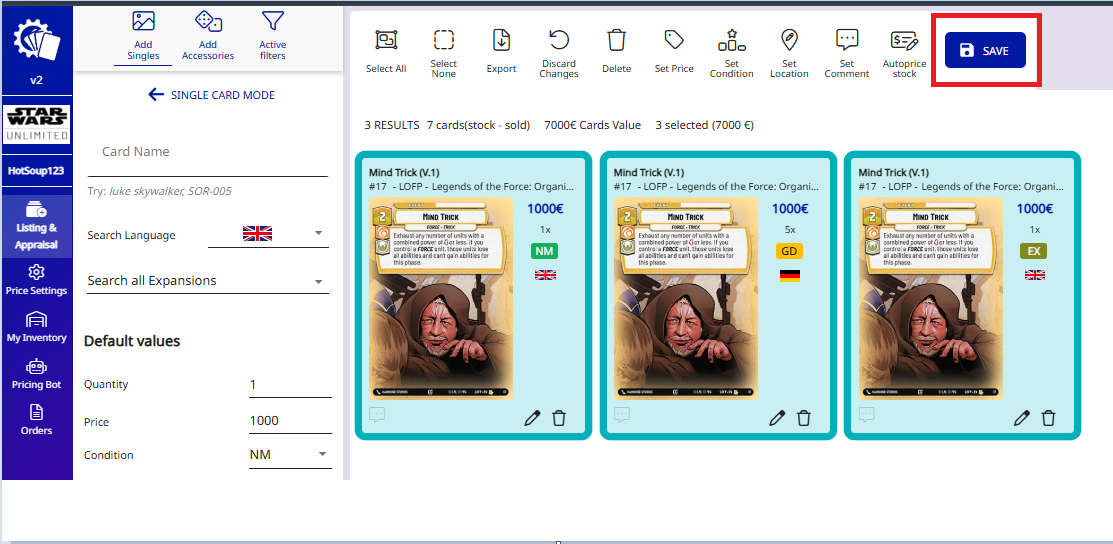Open comment on GD Mind Trick card
This screenshot has width=1113, height=544.
click(x=623, y=415)
